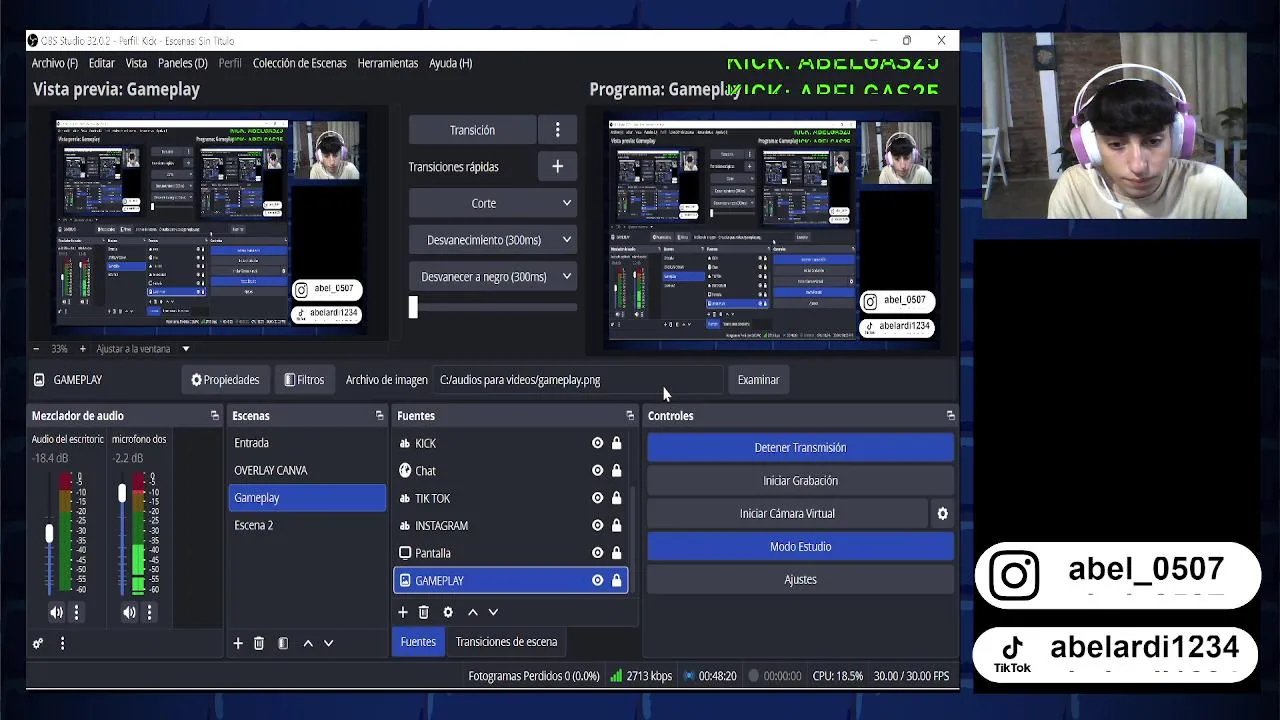Undock the Controles panel
1280x720 pixels.
(950, 415)
